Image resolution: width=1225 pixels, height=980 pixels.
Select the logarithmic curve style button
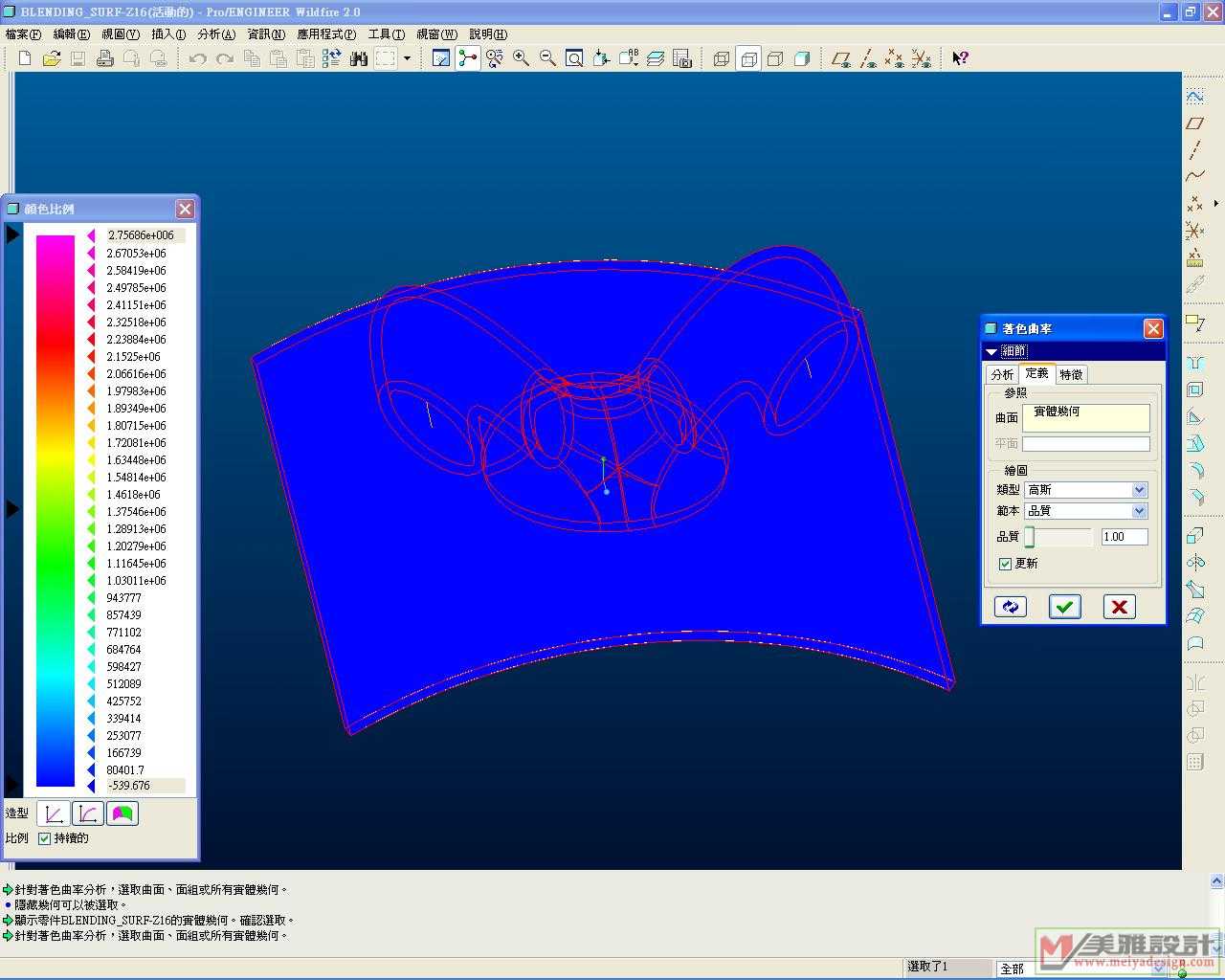[87, 813]
